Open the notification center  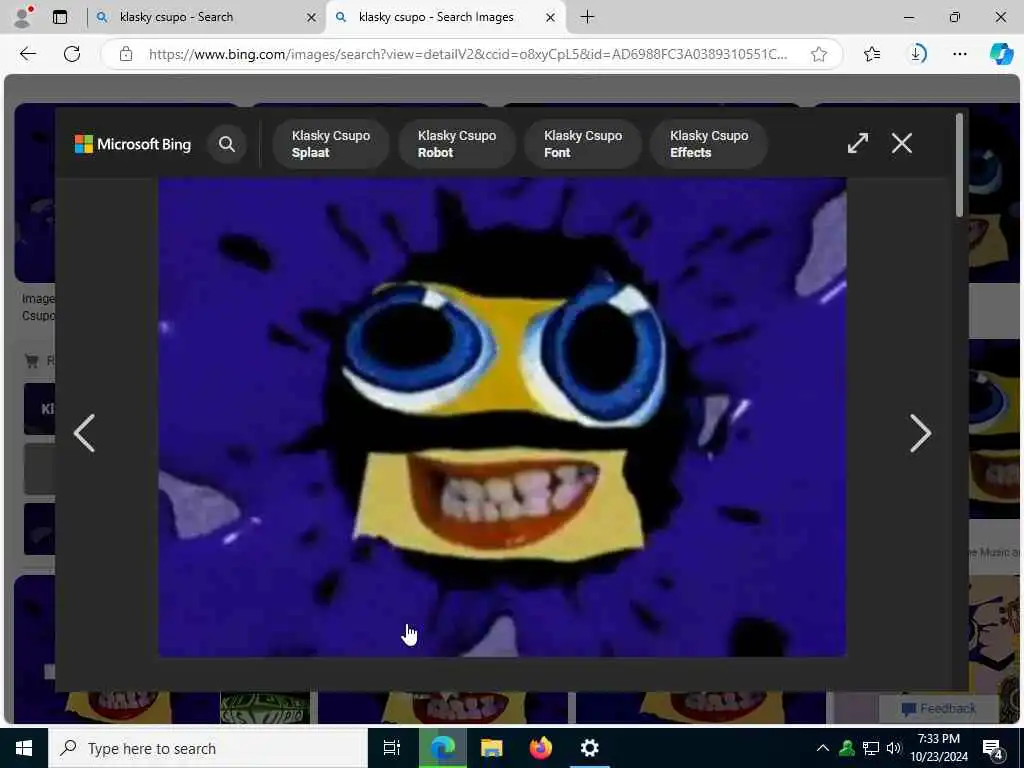[992, 748]
